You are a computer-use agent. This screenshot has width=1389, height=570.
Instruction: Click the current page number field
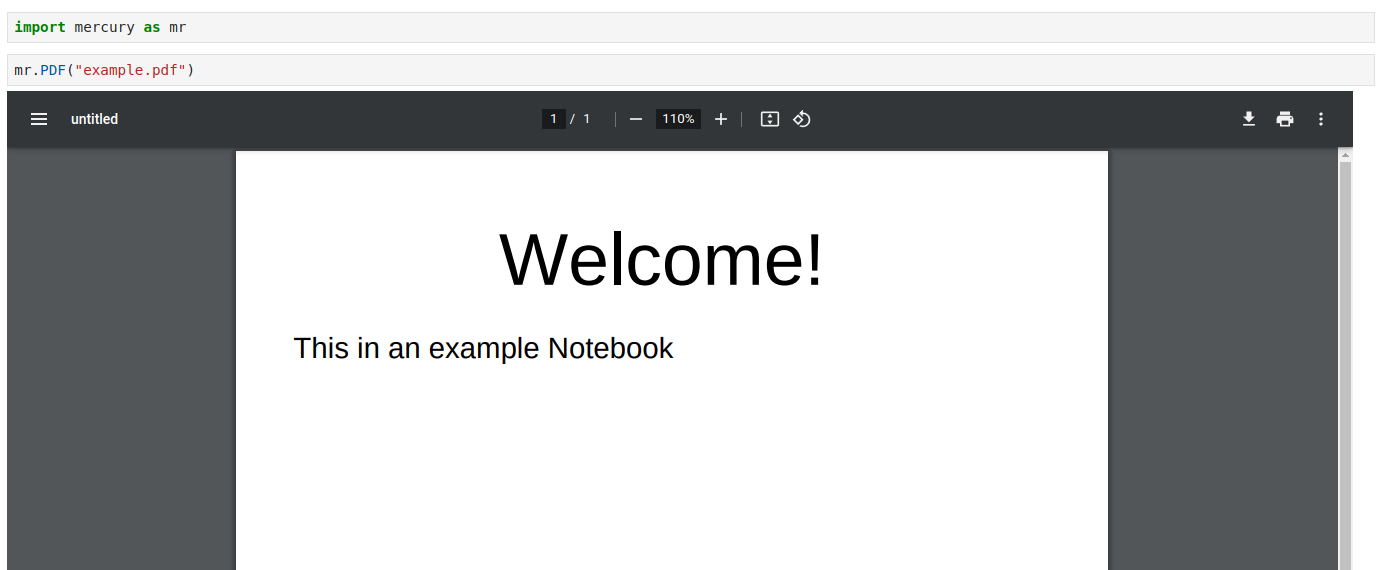point(554,119)
